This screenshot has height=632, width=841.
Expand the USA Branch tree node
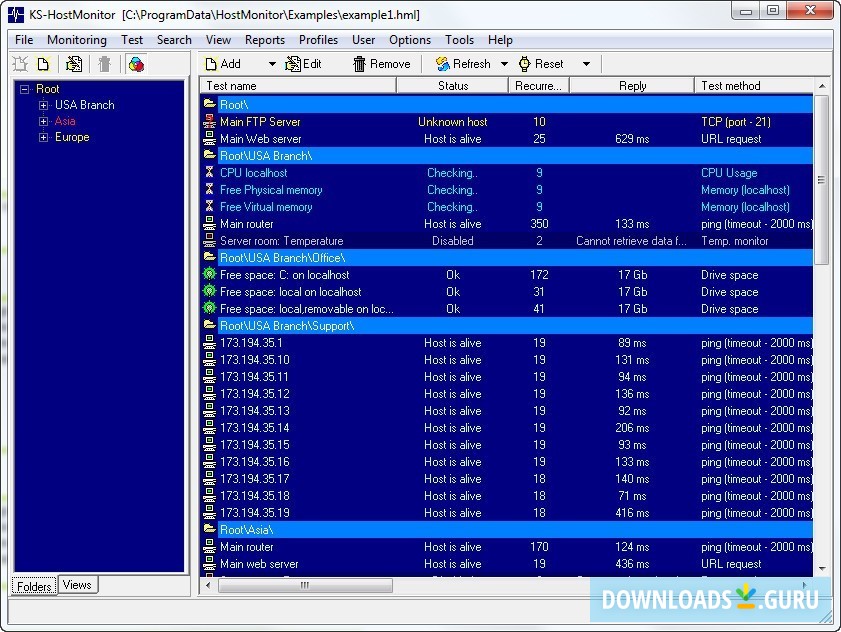pyautogui.click(x=43, y=105)
